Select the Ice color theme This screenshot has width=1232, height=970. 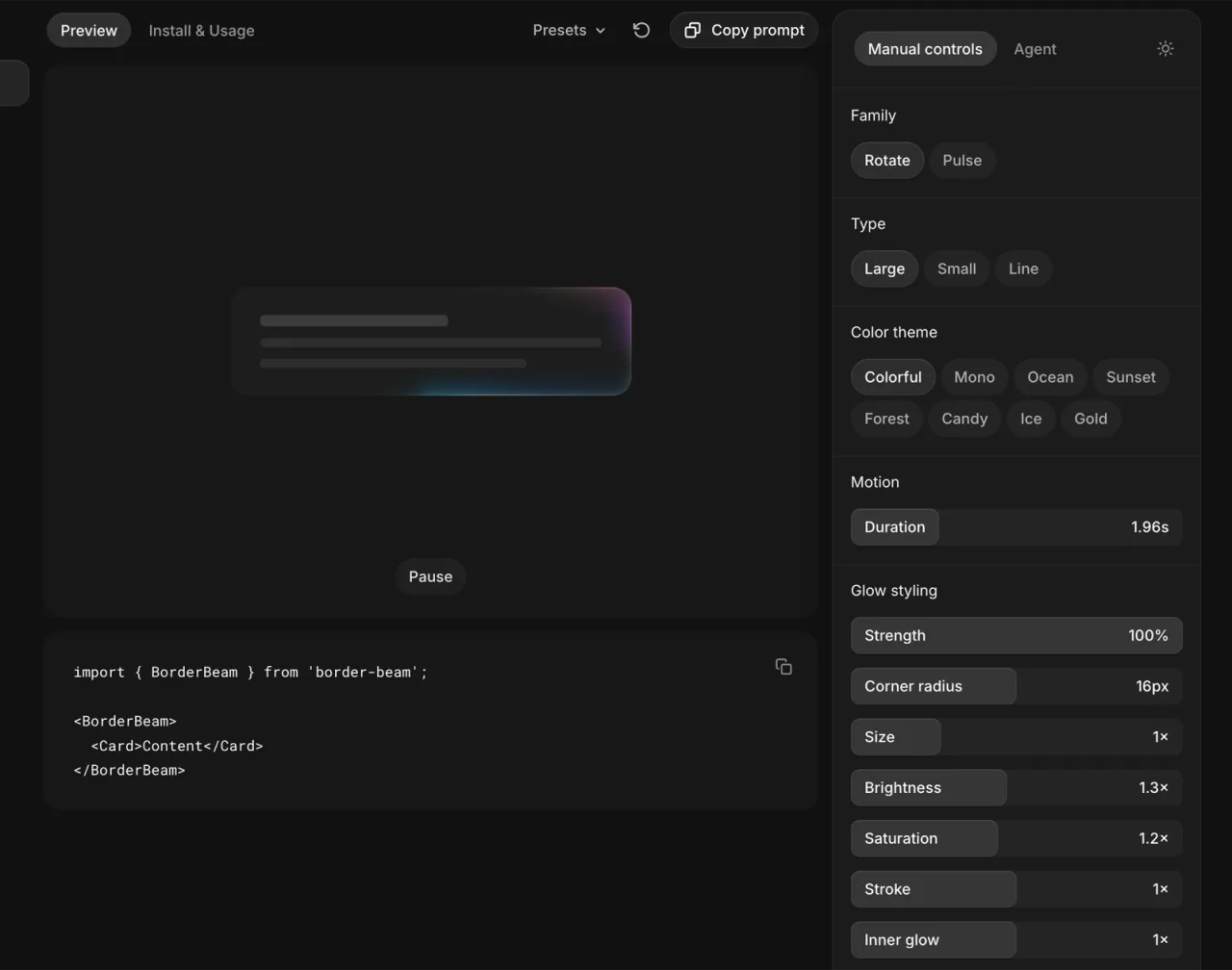(1031, 419)
